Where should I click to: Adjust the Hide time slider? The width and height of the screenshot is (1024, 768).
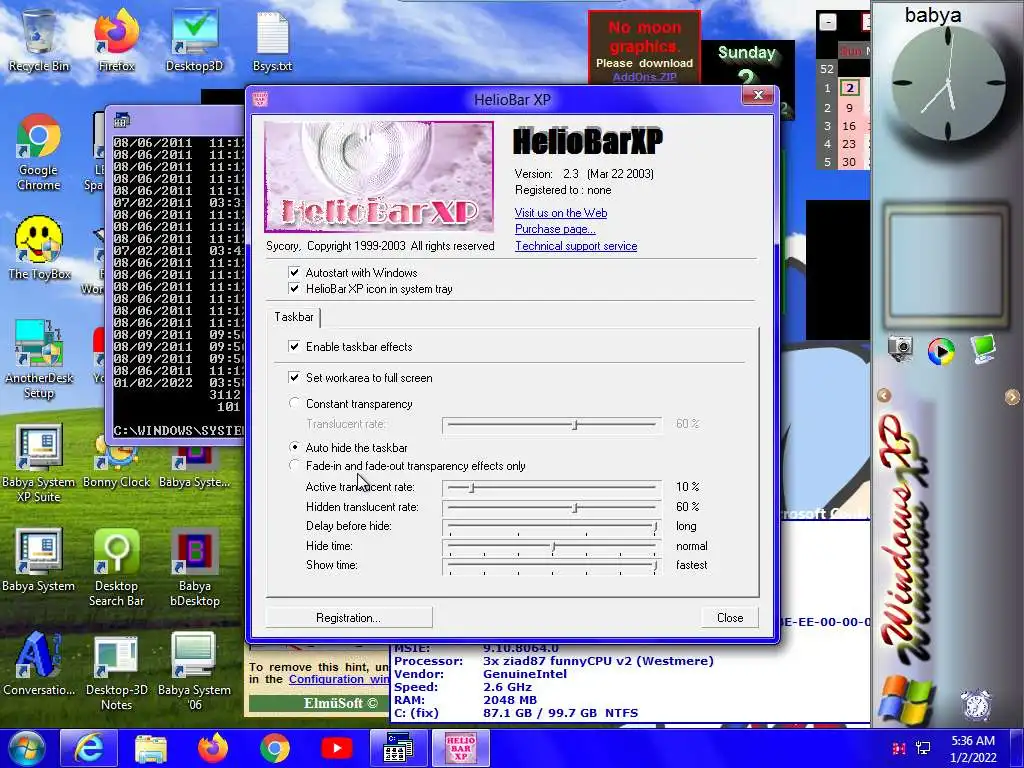tap(552, 547)
